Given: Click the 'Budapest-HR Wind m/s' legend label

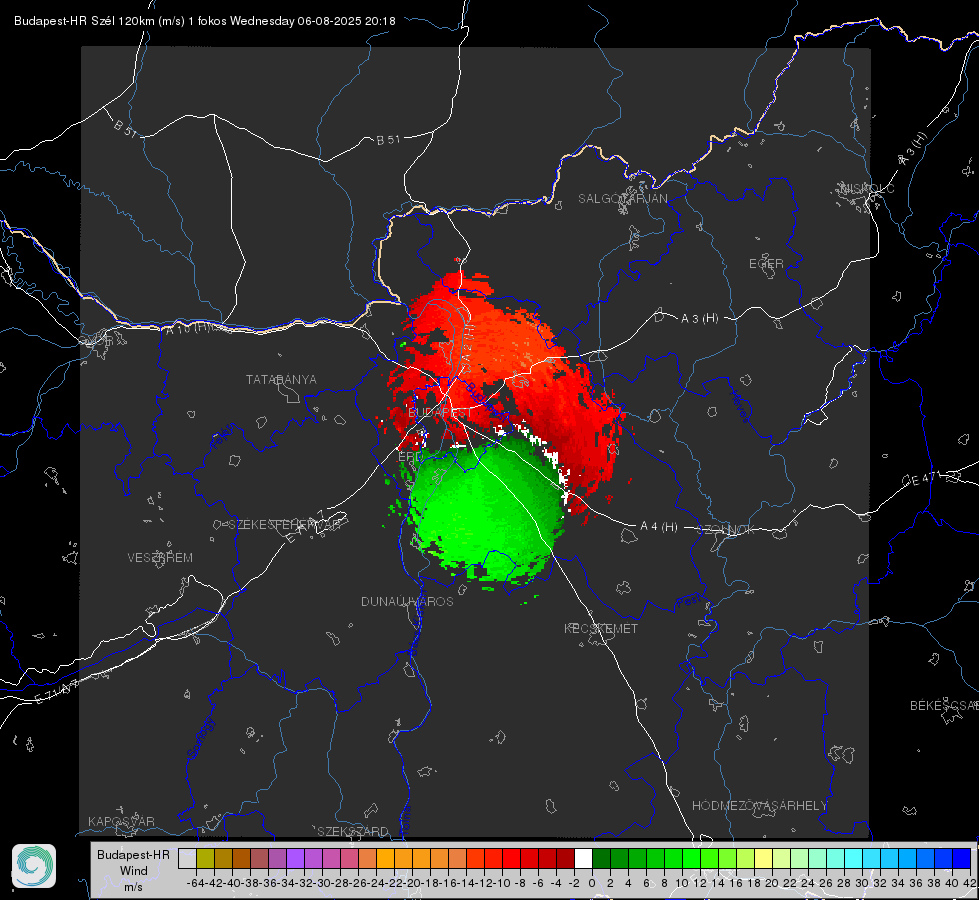Looking at the screenshot, I should click(133, 870).
